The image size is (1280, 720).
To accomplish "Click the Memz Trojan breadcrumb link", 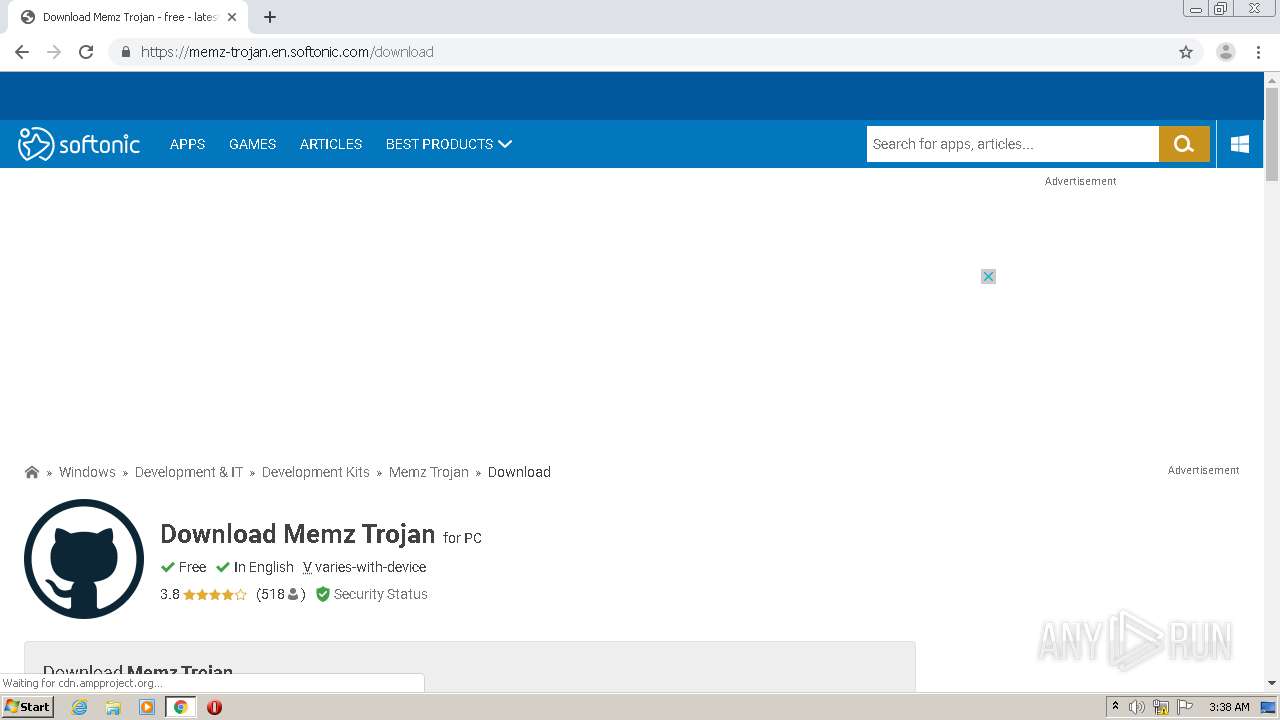I will point(429,472).
